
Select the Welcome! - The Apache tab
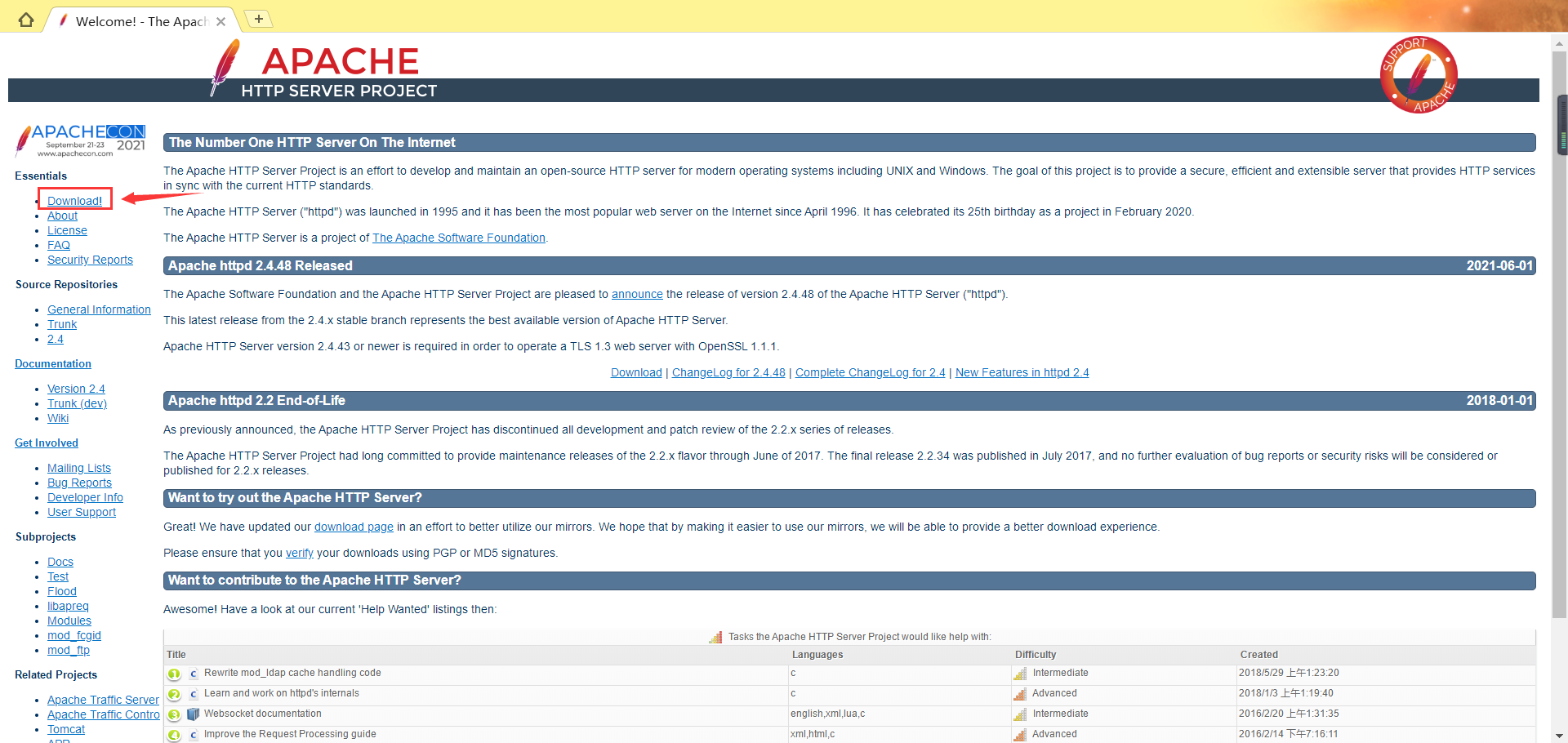pos(141,21)
